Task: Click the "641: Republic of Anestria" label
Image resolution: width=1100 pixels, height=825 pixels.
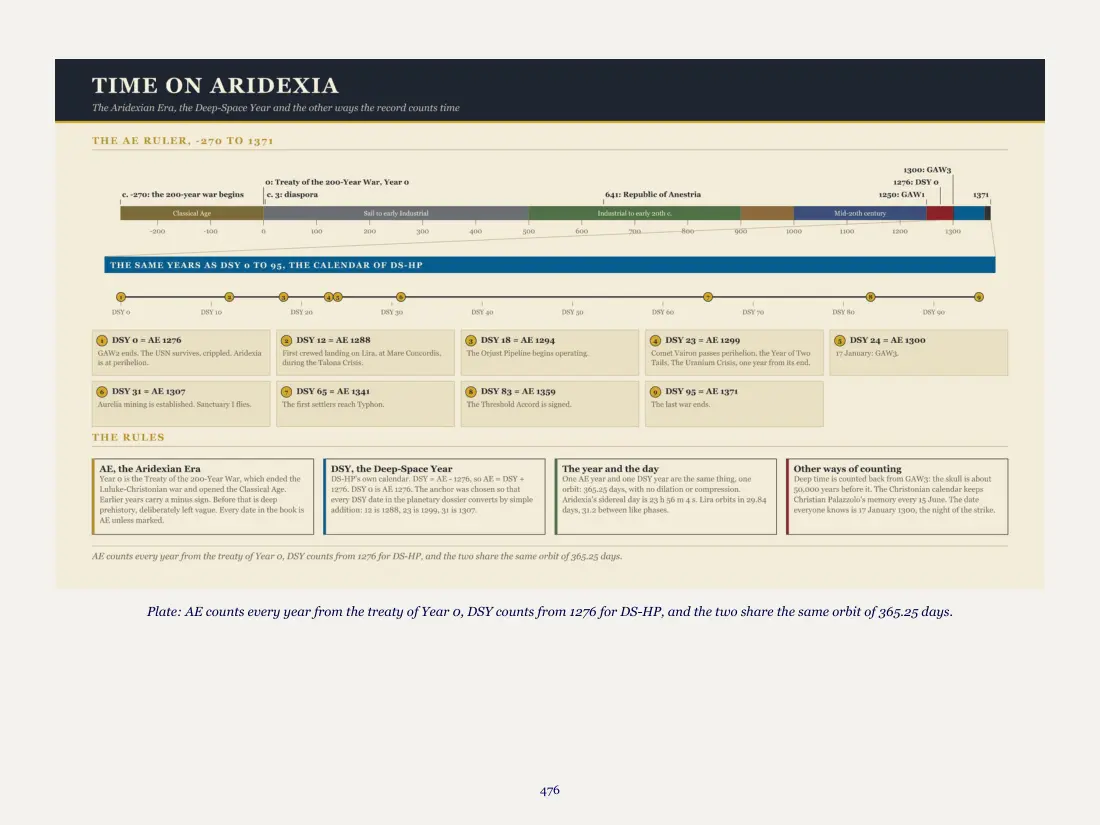Action: 652,194
